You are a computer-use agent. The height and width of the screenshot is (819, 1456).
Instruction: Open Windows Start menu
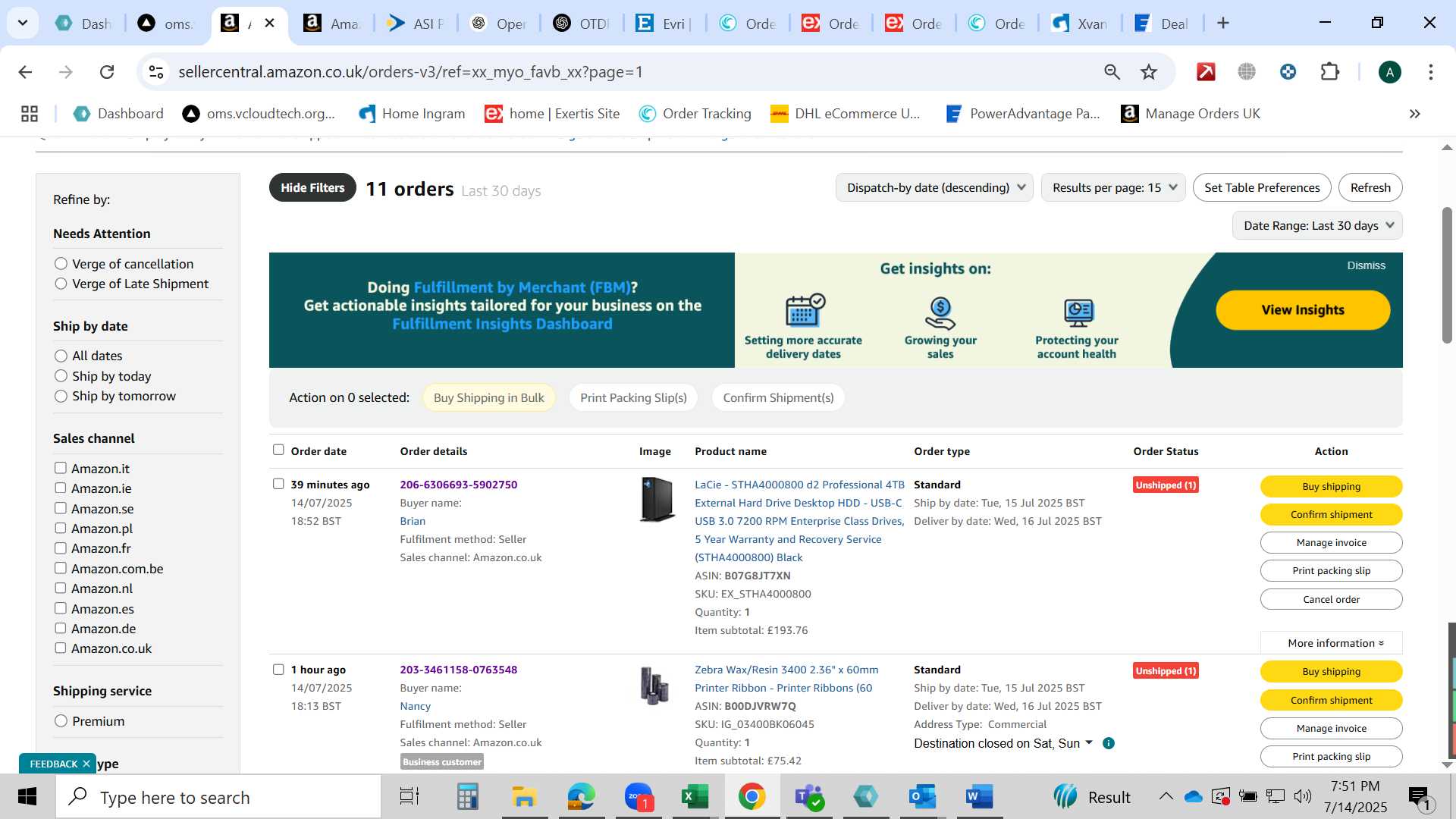coord(27,797)
